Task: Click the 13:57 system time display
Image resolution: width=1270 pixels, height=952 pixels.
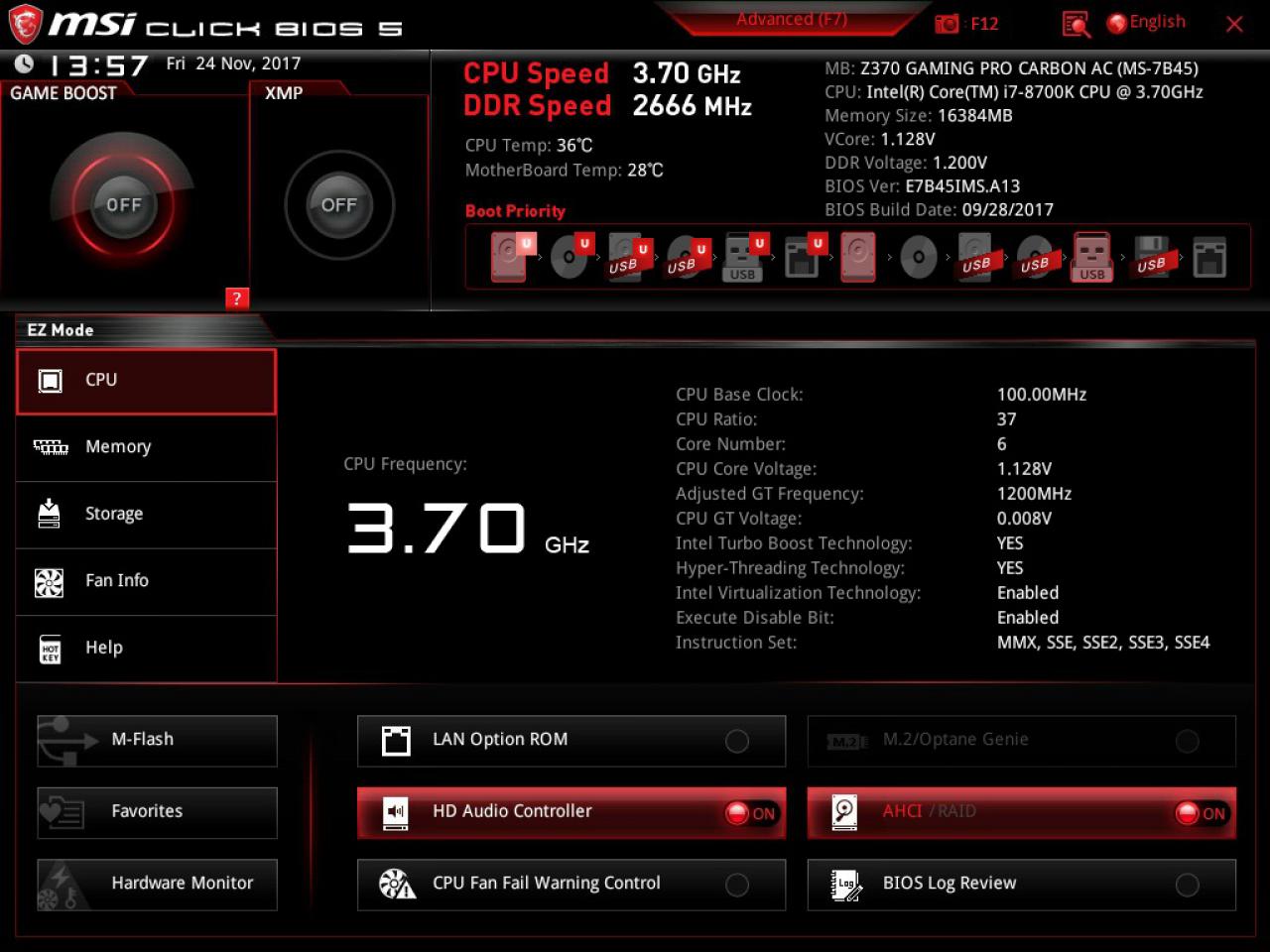Action: 98,65
